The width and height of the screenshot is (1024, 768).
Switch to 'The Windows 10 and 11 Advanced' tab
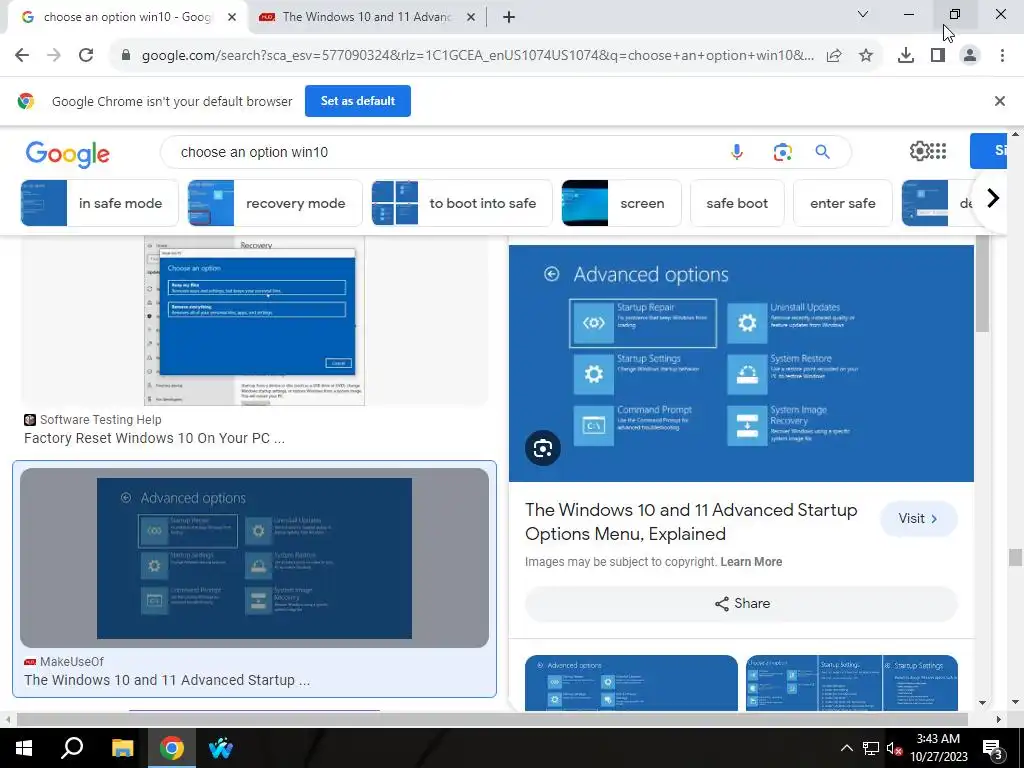click(x=366, y=18)
